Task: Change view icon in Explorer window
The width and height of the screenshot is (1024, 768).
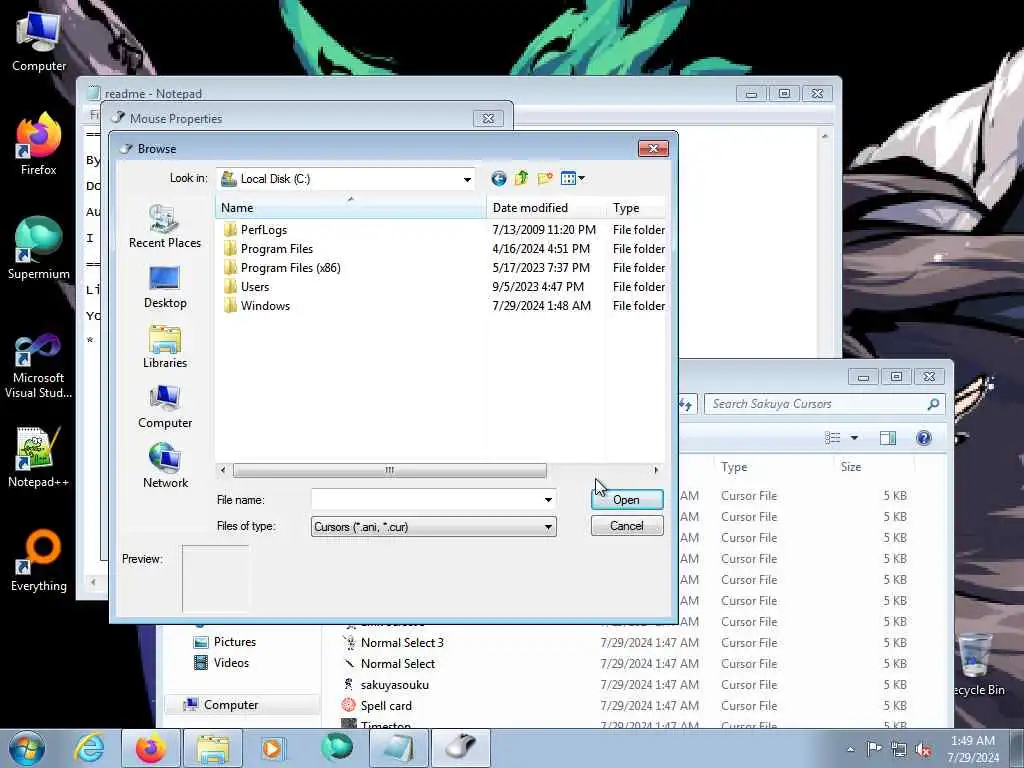Action: tap(833, 438)
